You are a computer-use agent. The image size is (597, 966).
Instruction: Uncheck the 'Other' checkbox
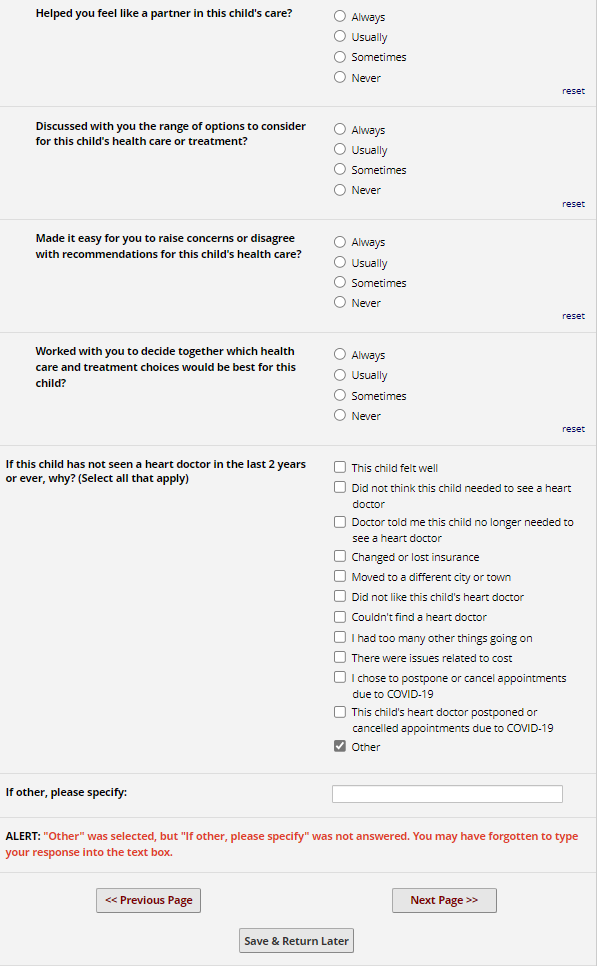click(339, 747)
